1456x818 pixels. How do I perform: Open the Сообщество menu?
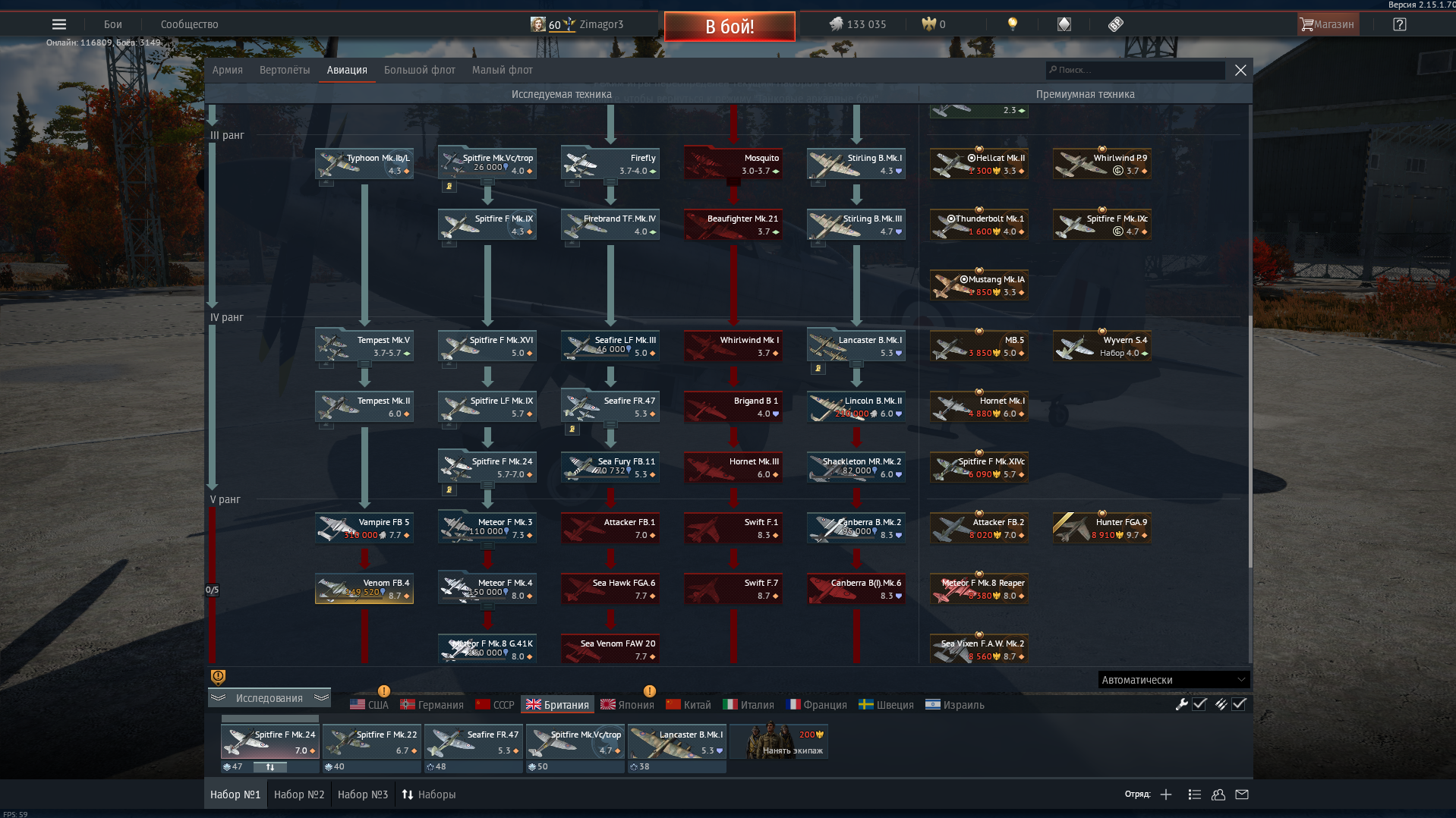(190, 24)
